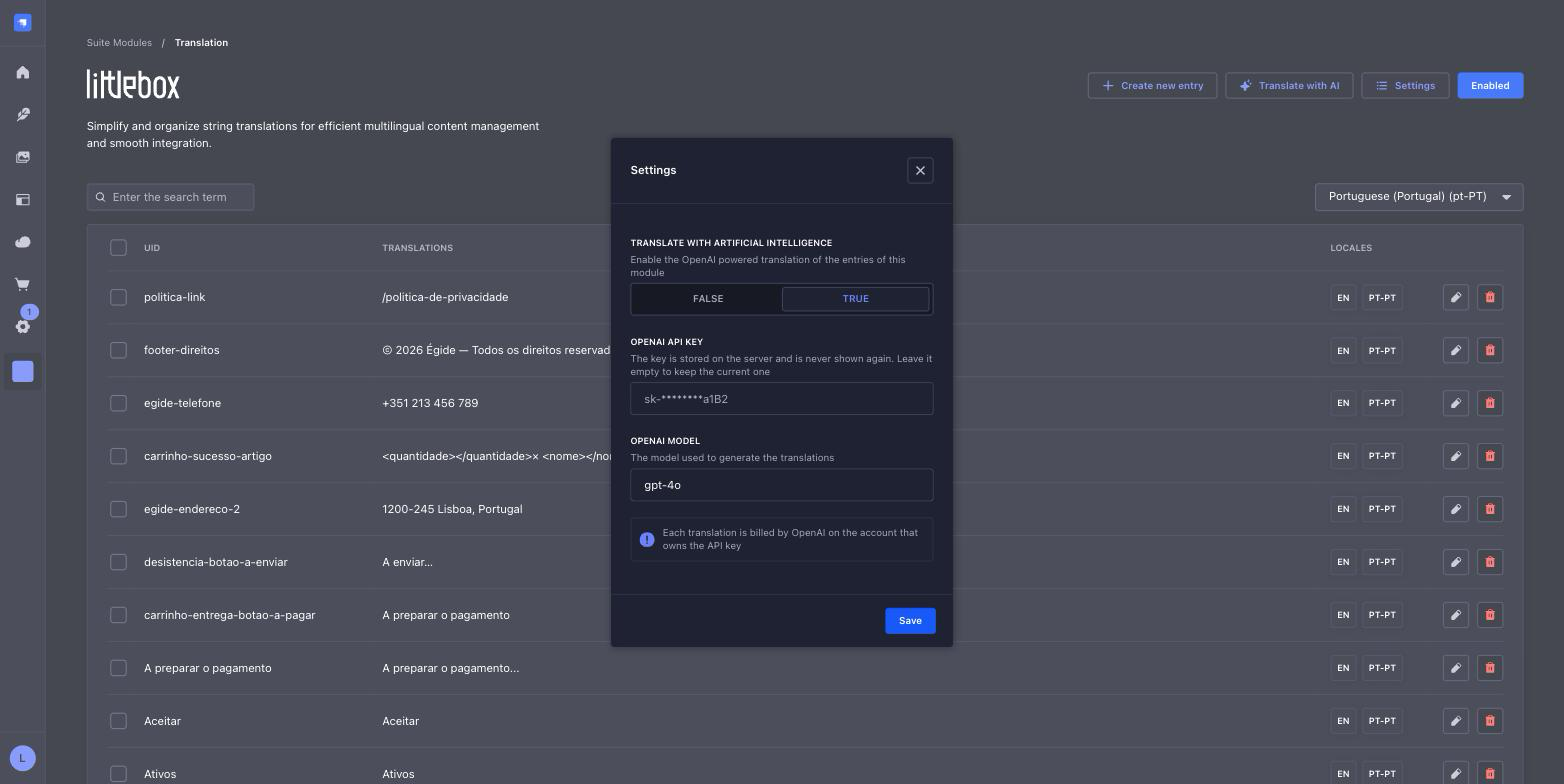Click the OpenAI API key input field

pyautogui.click(x=782, y=399)
